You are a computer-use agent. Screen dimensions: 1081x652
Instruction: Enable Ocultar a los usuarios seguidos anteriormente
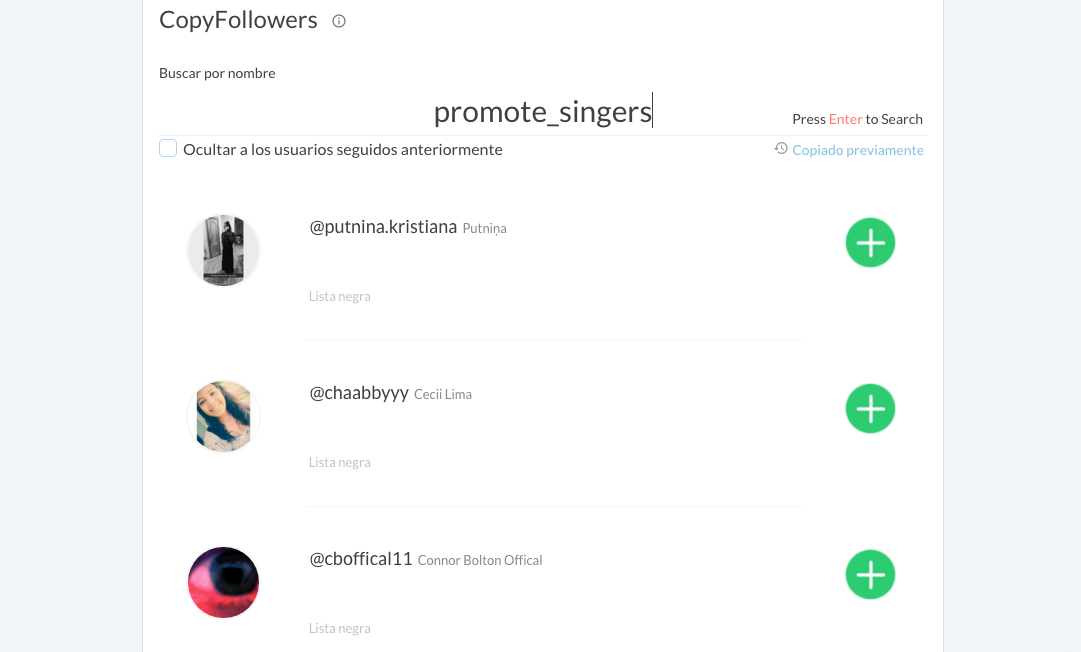point(168,149)
